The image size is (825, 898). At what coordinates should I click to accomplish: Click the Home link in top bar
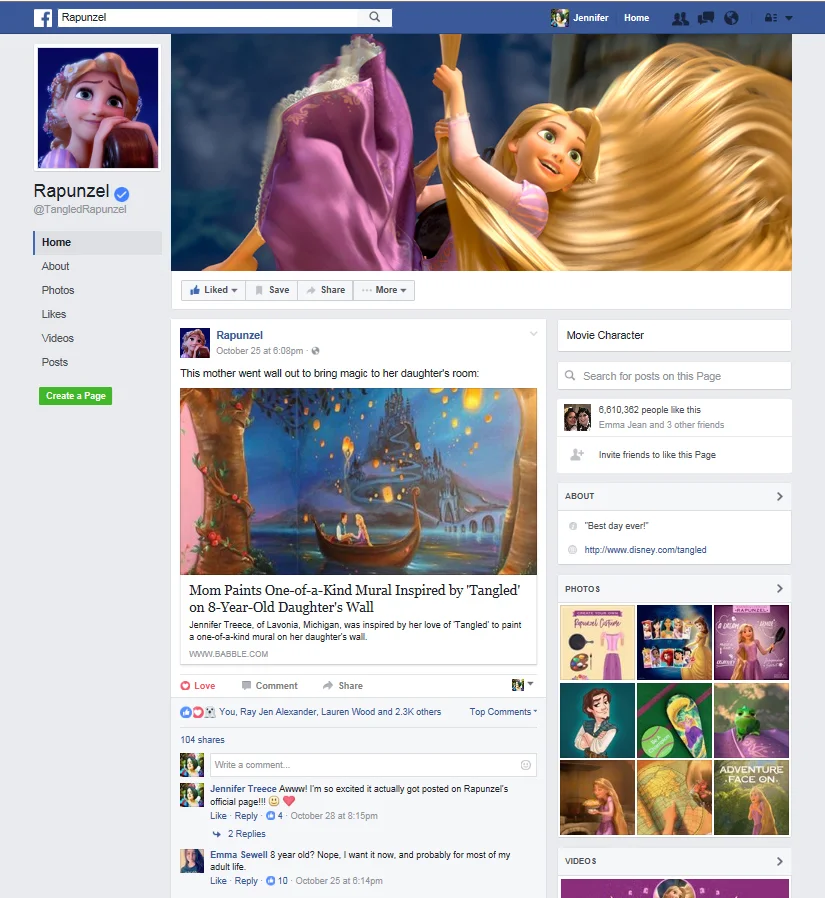[636, 18]
